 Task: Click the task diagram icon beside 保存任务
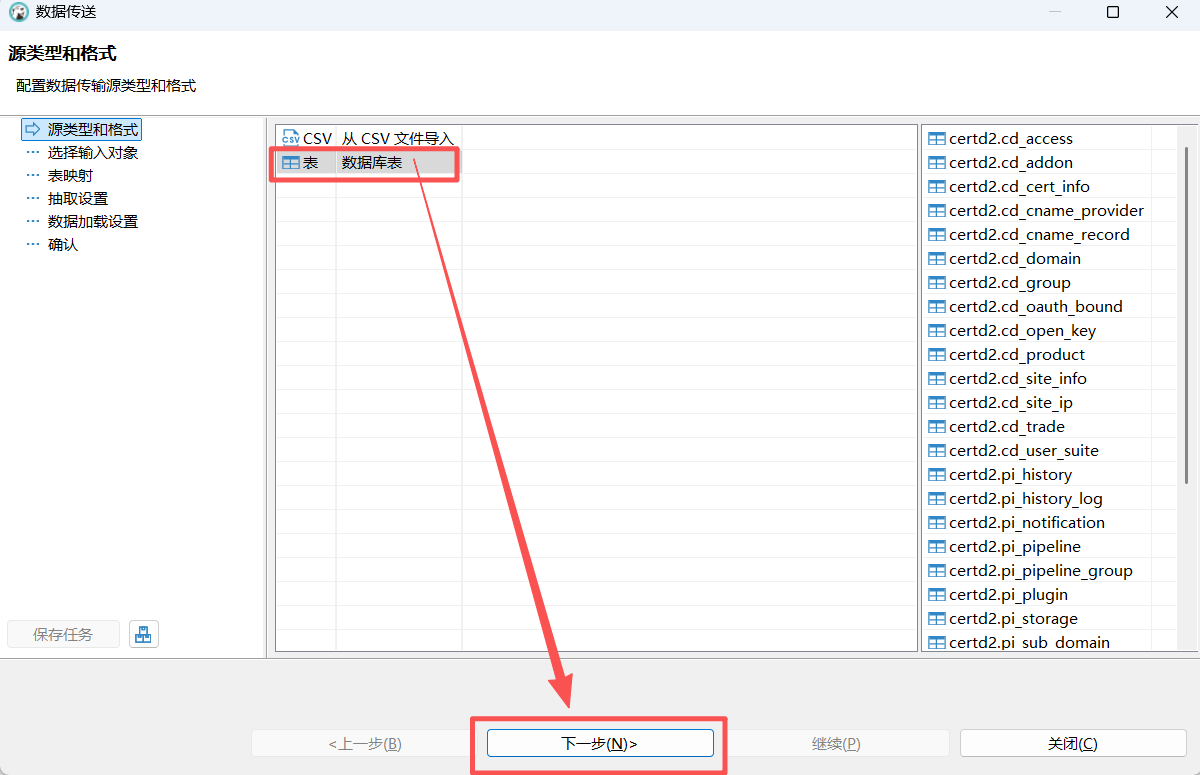(144, 634)
